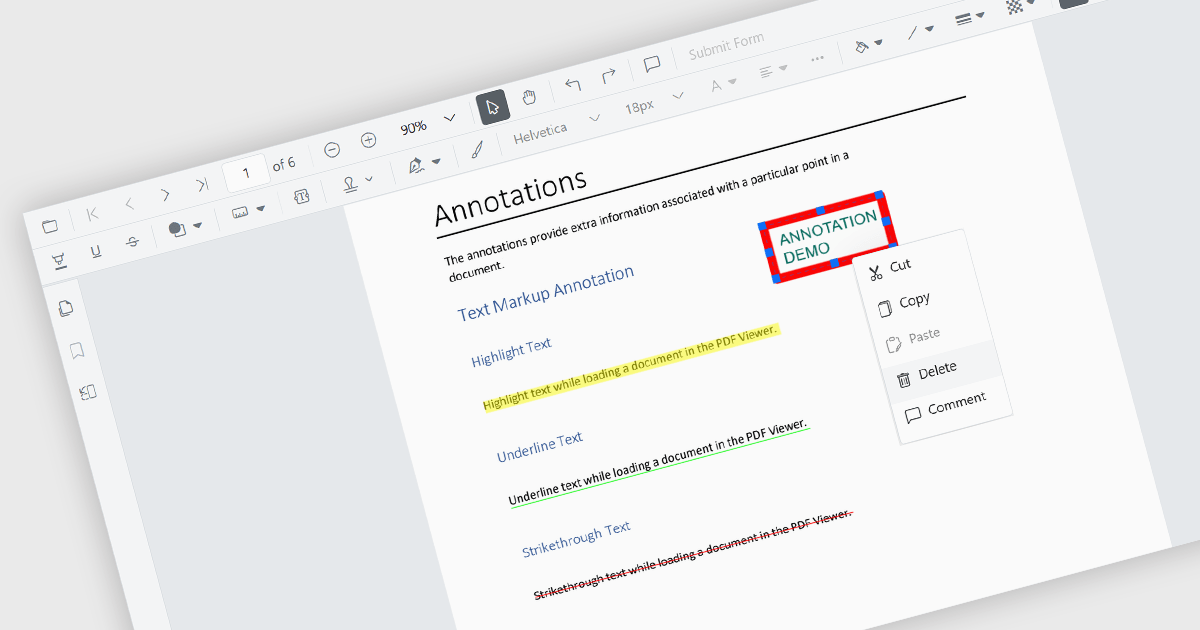1200x630 pixels.
Task: Zoom in with the plus icon
Action: [x=368, y=140]
